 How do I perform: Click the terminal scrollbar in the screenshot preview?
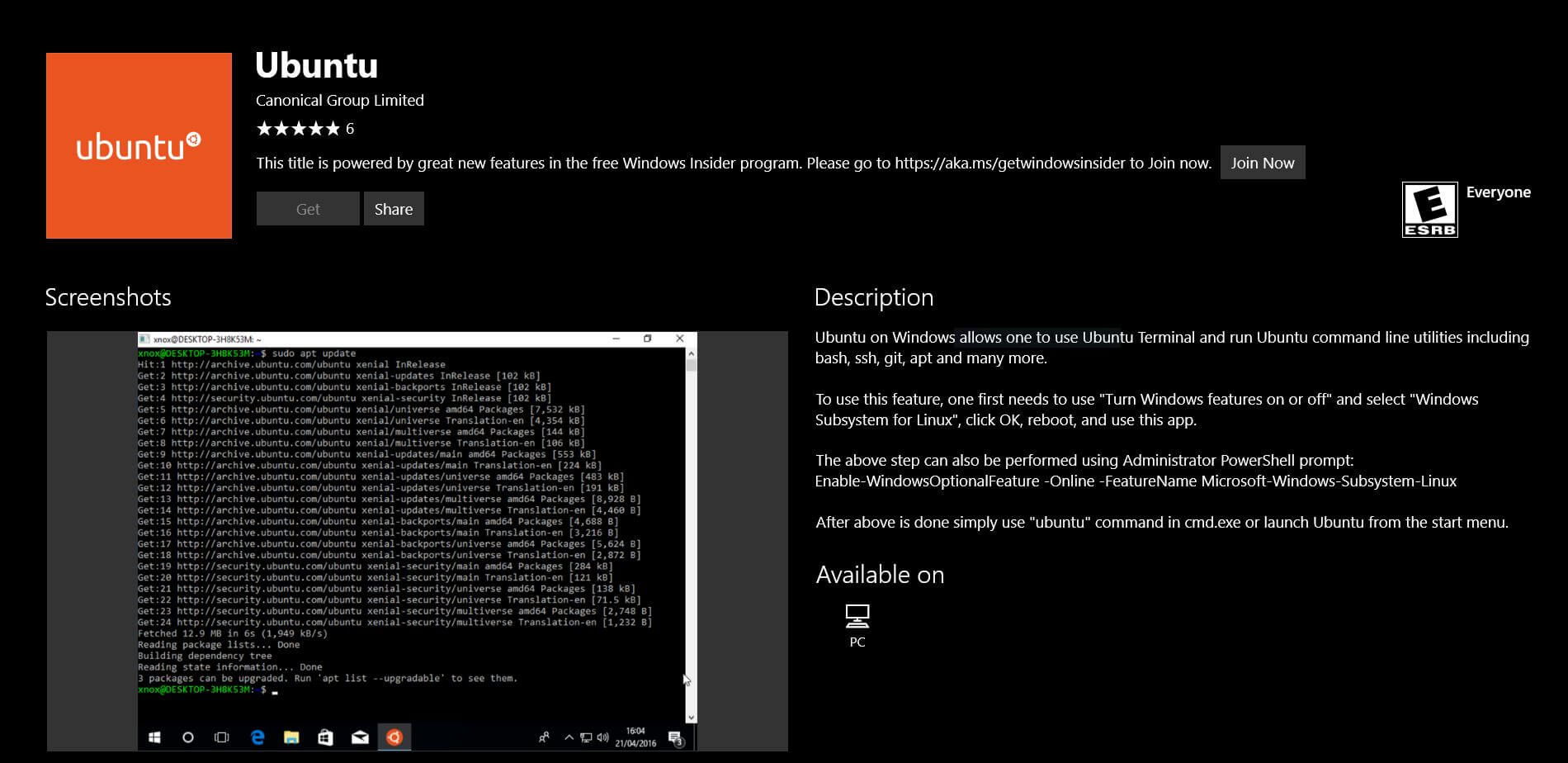coord(691,535)
